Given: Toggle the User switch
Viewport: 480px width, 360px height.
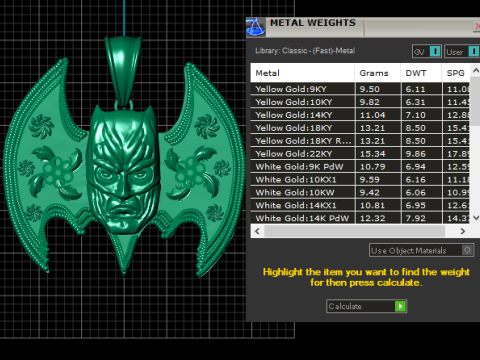Looking at the screenshot, I should click(462, 52).
